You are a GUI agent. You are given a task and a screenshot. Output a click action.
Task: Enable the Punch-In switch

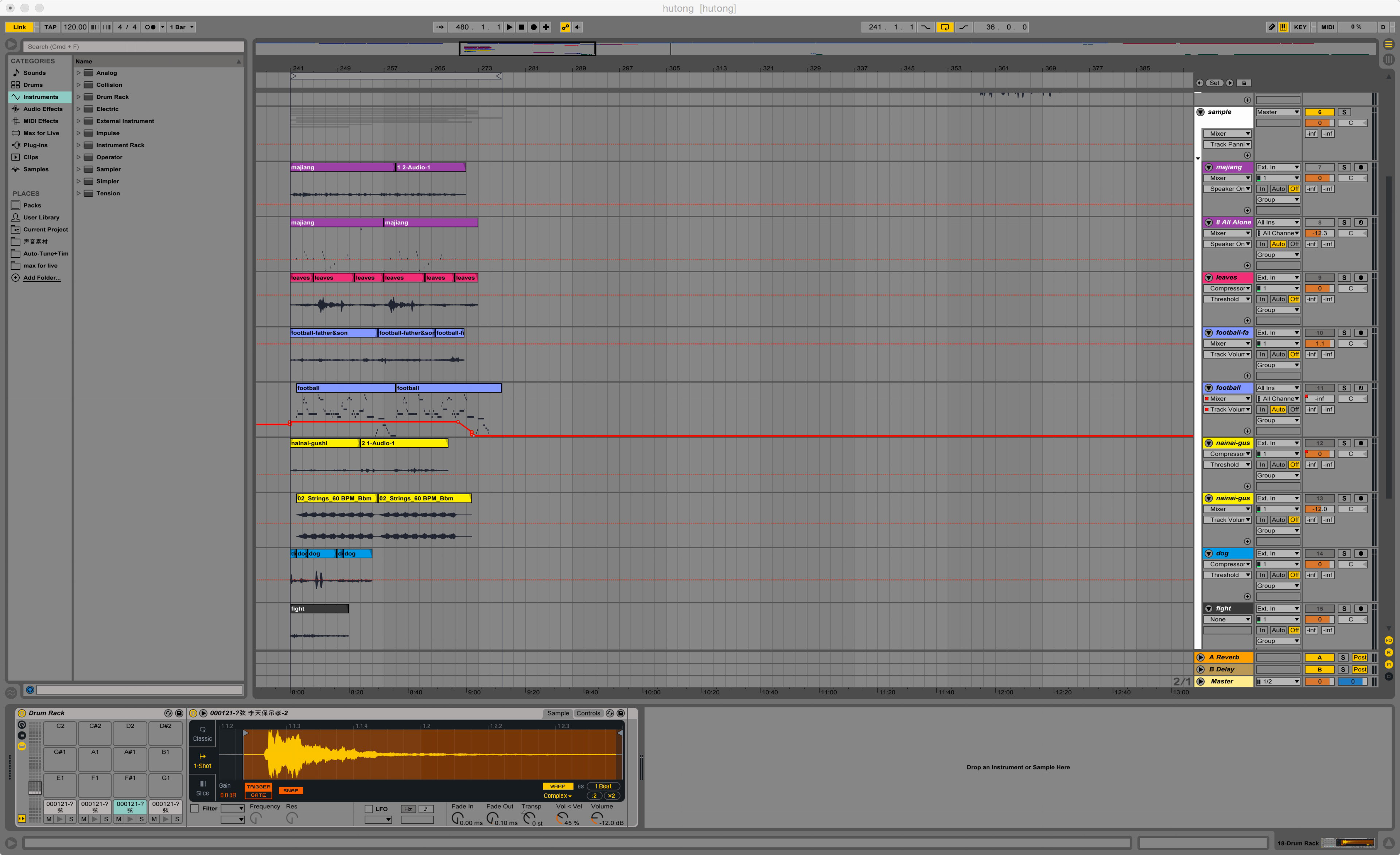[926, 27]
